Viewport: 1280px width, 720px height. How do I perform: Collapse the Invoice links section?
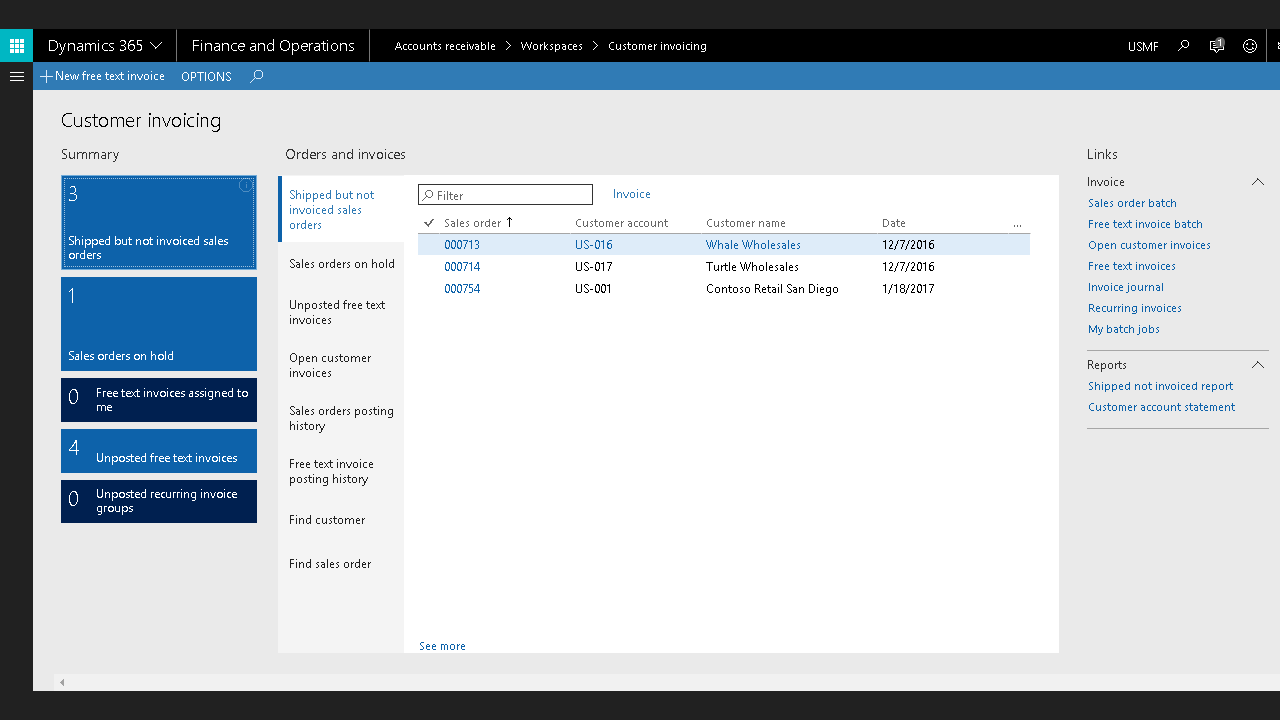[1258, 182]
